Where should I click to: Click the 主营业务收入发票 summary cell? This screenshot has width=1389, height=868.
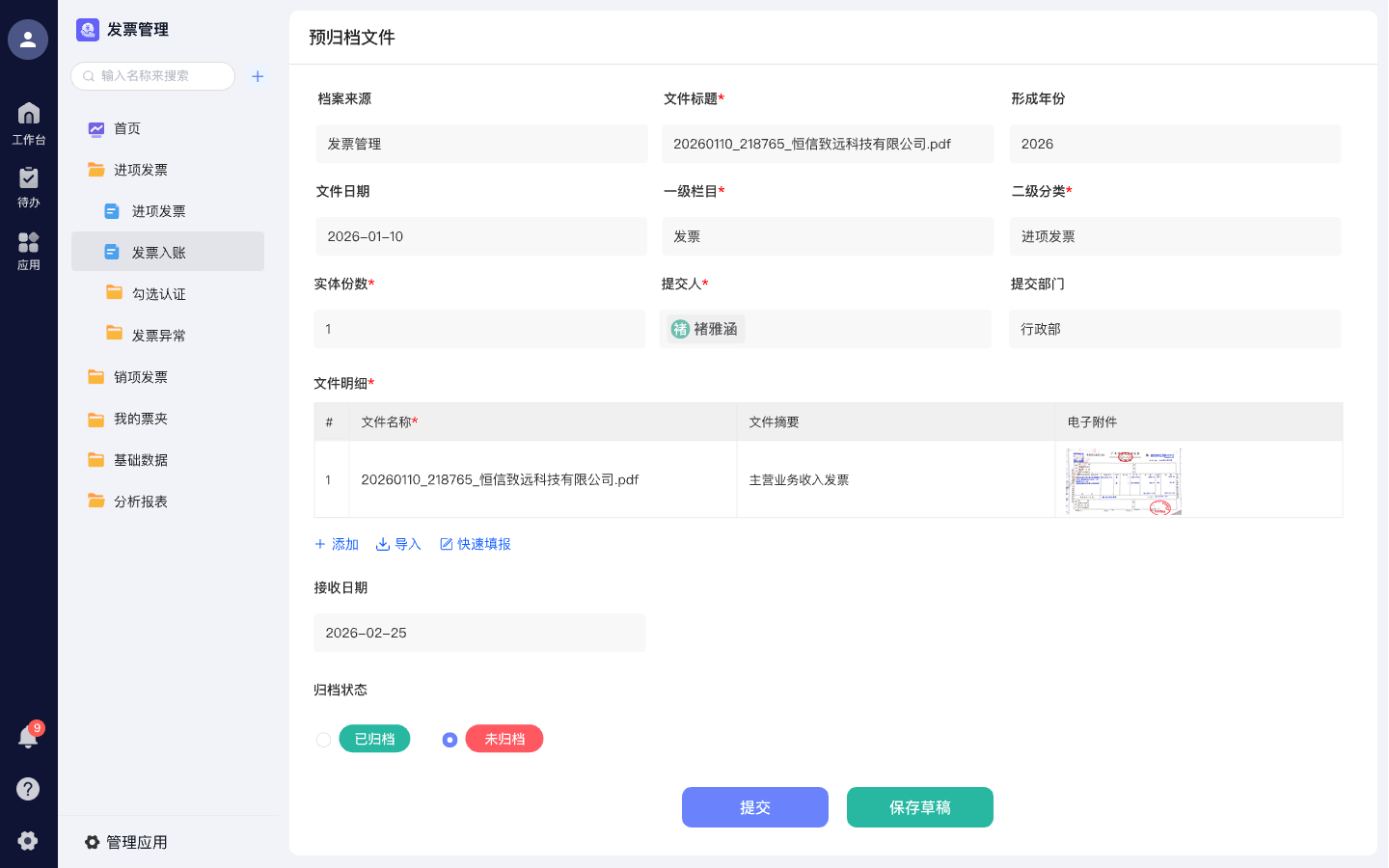coord(896,479)
